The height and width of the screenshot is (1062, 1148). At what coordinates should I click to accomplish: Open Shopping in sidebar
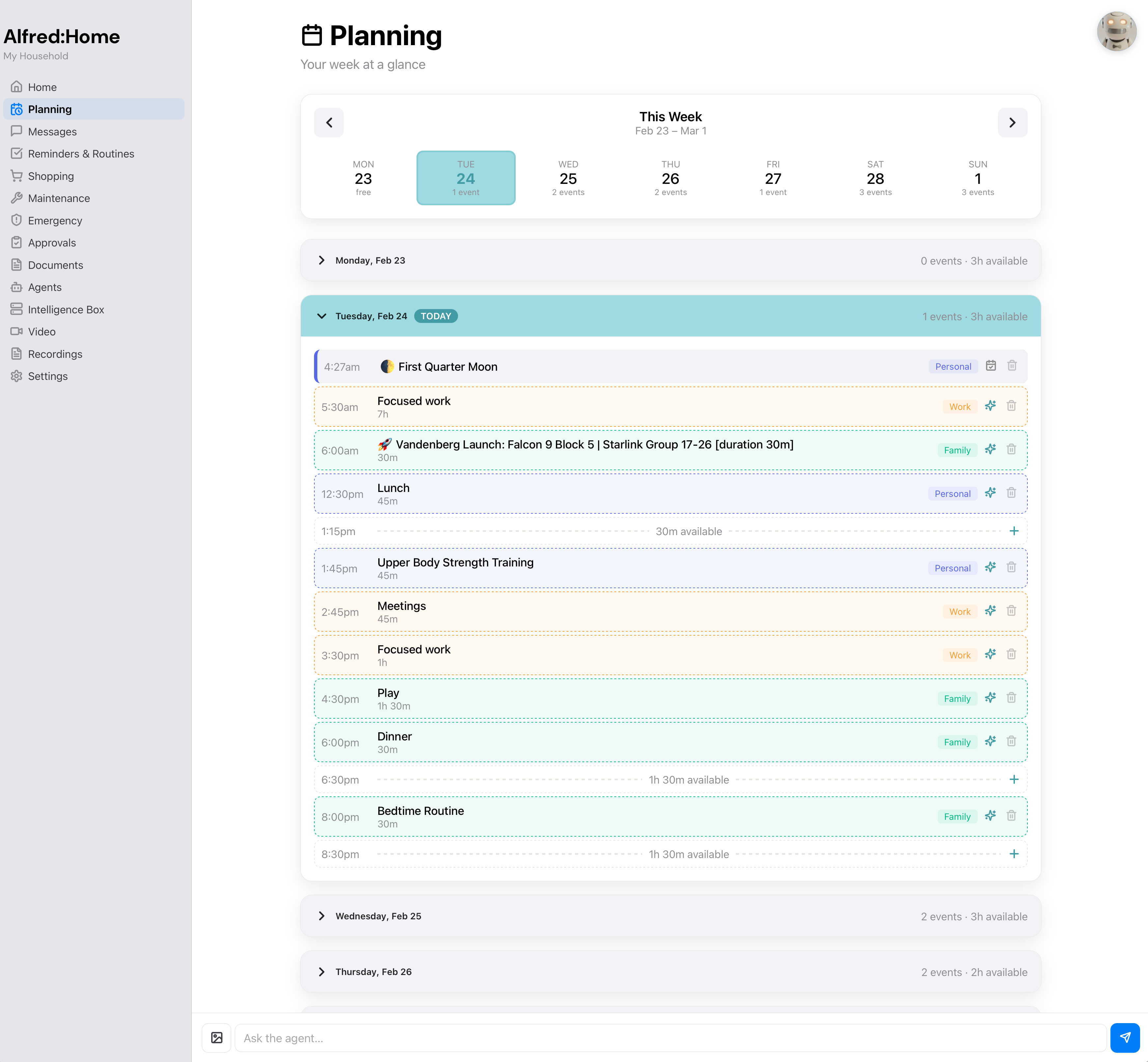point(50,176)
